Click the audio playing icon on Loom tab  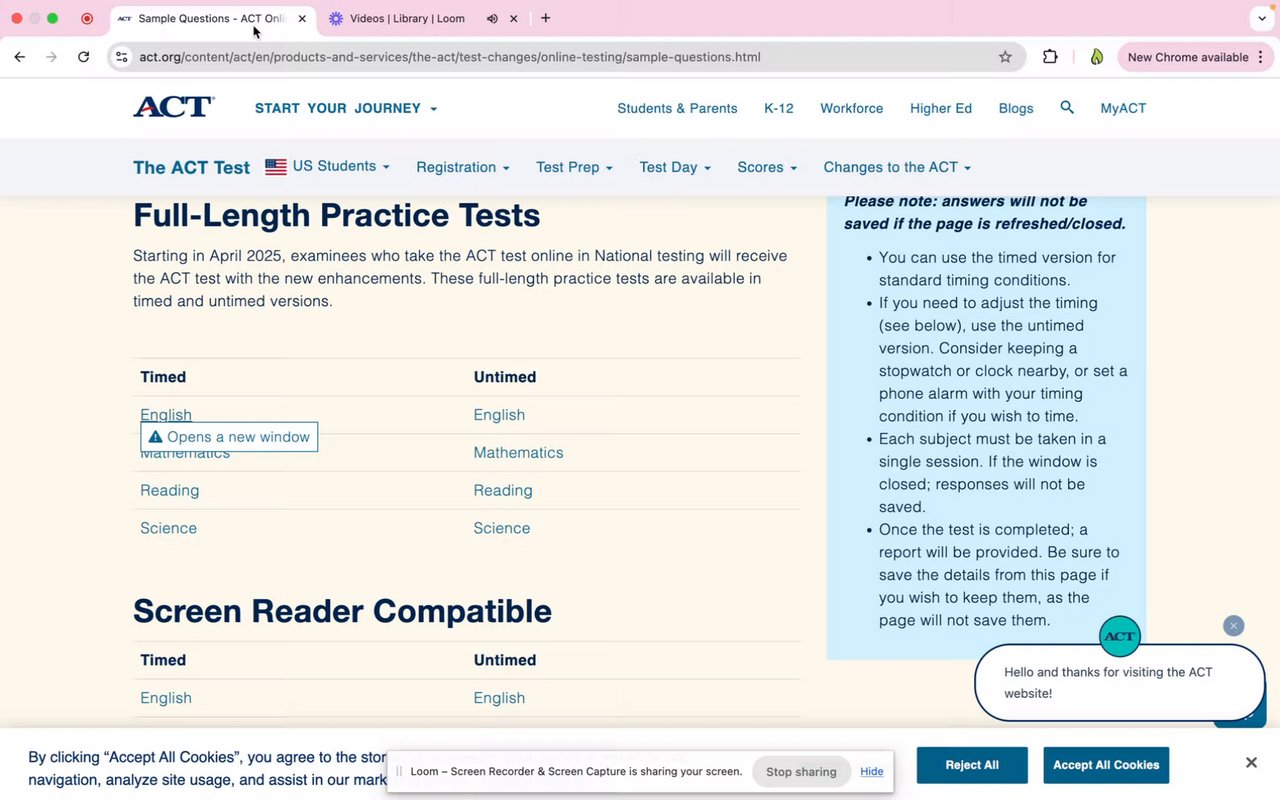tap(492, 18)
